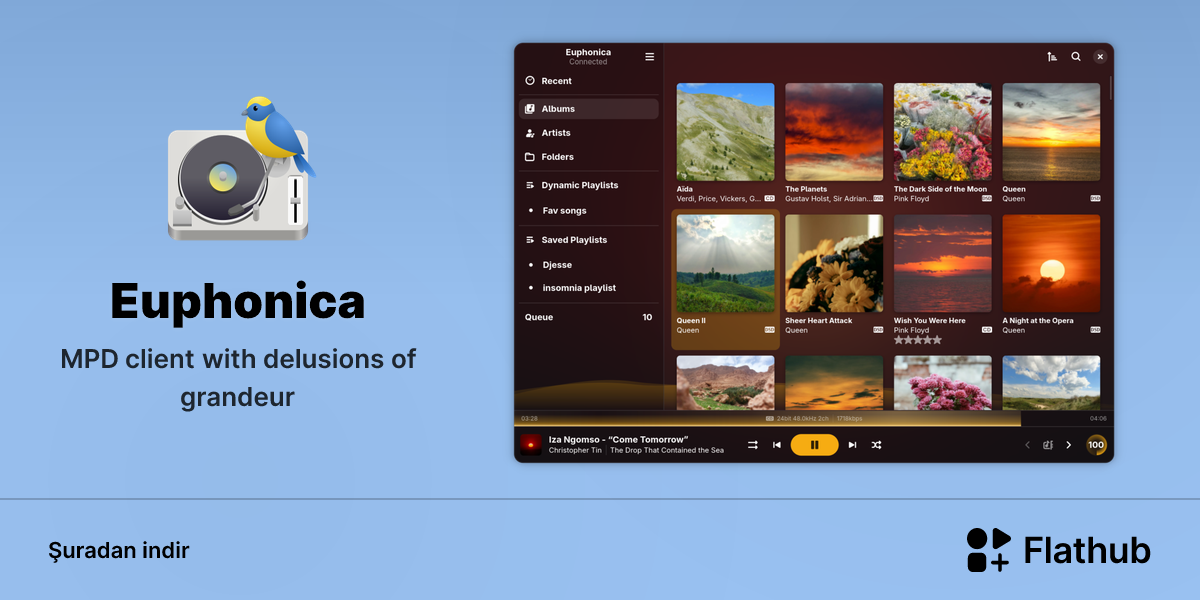Click the now playing album art thumbnail
This screenshot has height=600, width=1200.
click(x=531, y=445)
